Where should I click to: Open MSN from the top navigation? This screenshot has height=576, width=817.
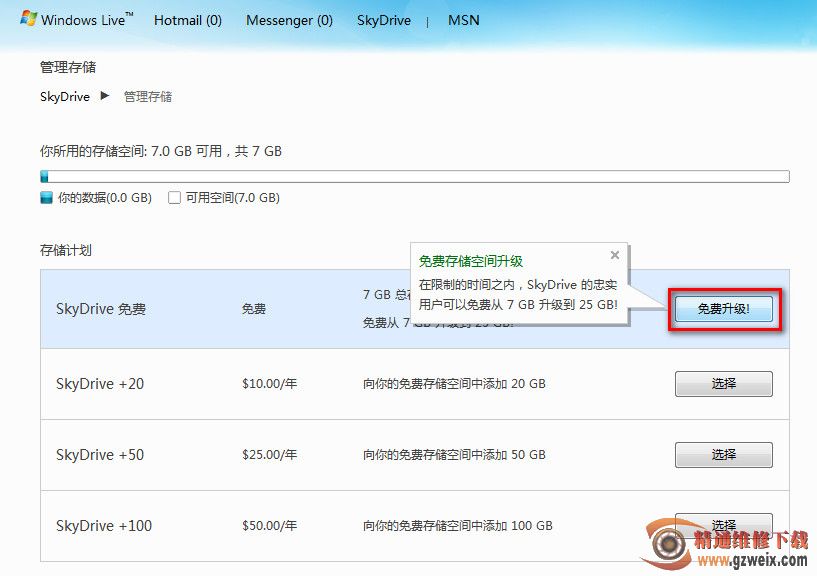463,20
